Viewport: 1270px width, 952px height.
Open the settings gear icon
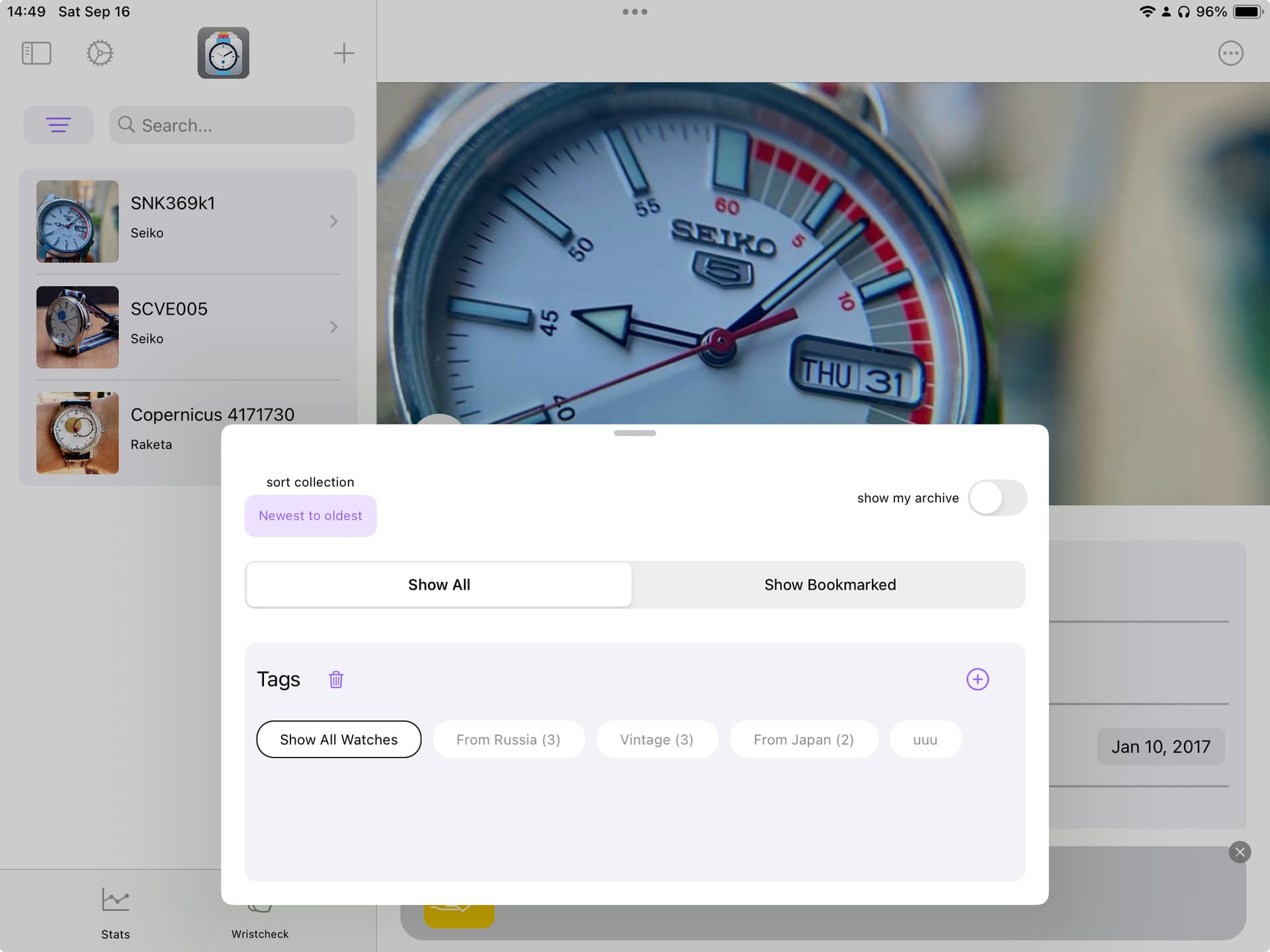pyautogui.click(x=100, y=54)
